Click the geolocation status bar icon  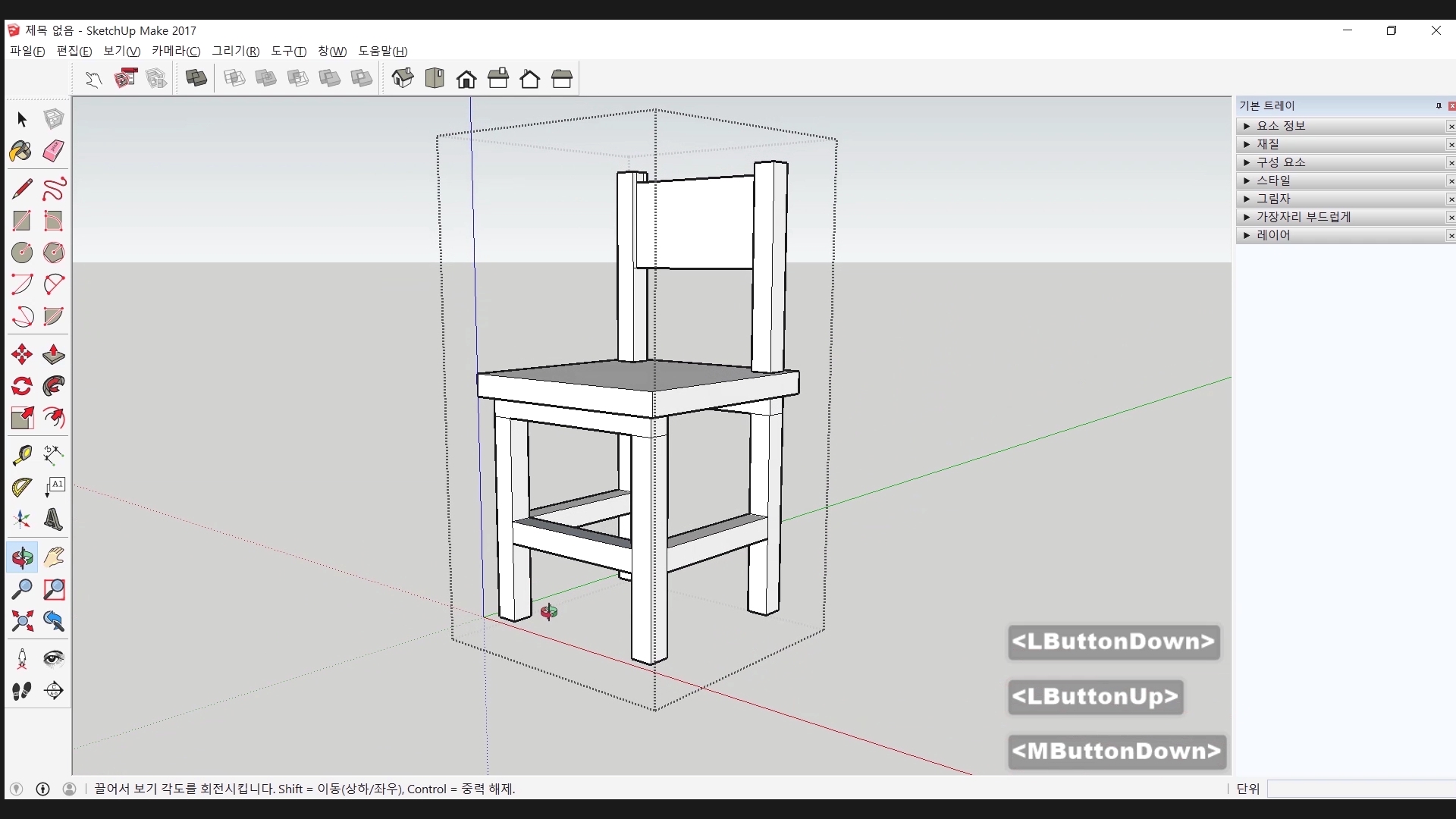[16, 789]
